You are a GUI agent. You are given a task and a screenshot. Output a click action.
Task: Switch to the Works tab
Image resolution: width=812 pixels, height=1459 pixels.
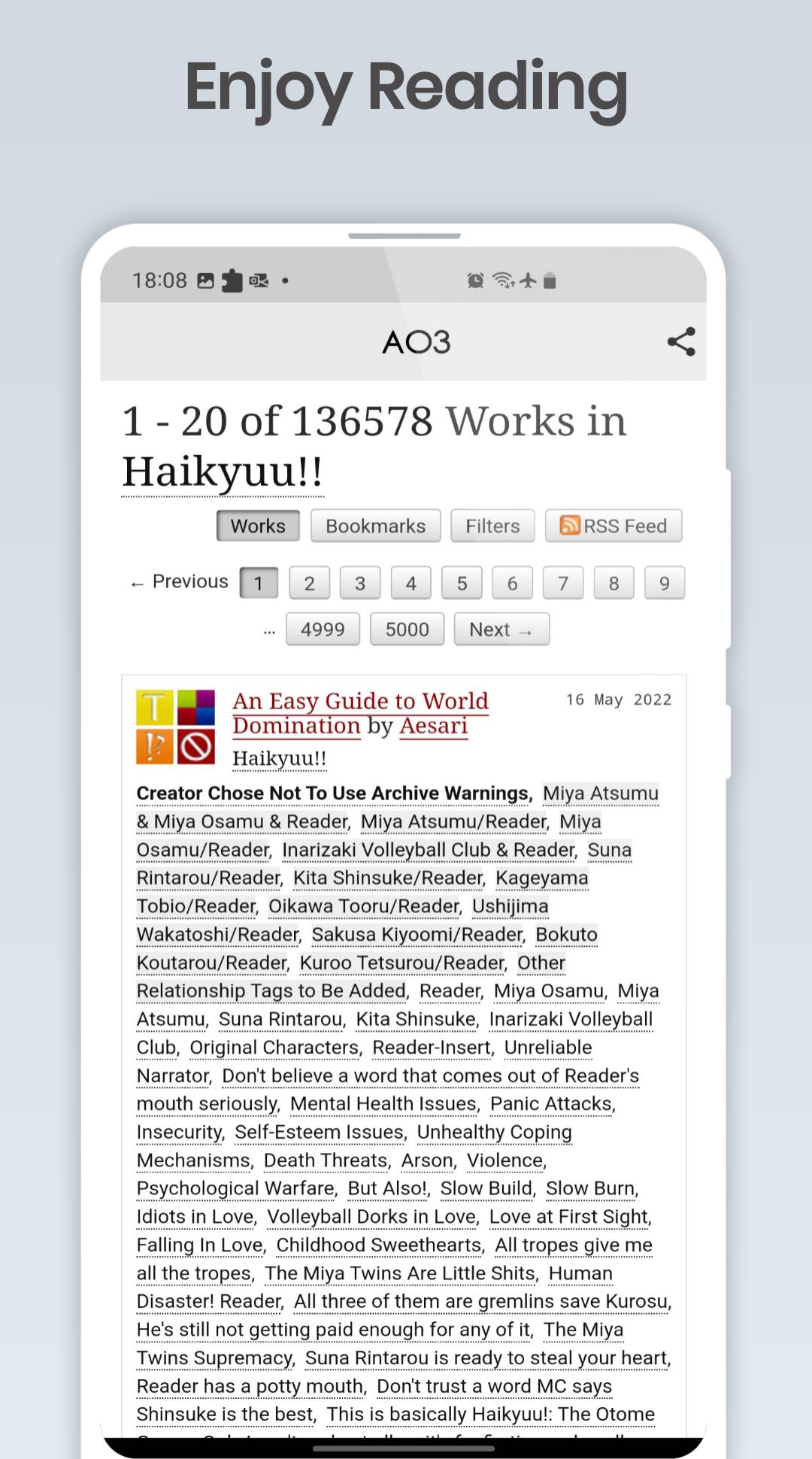[x=258, y=526]
